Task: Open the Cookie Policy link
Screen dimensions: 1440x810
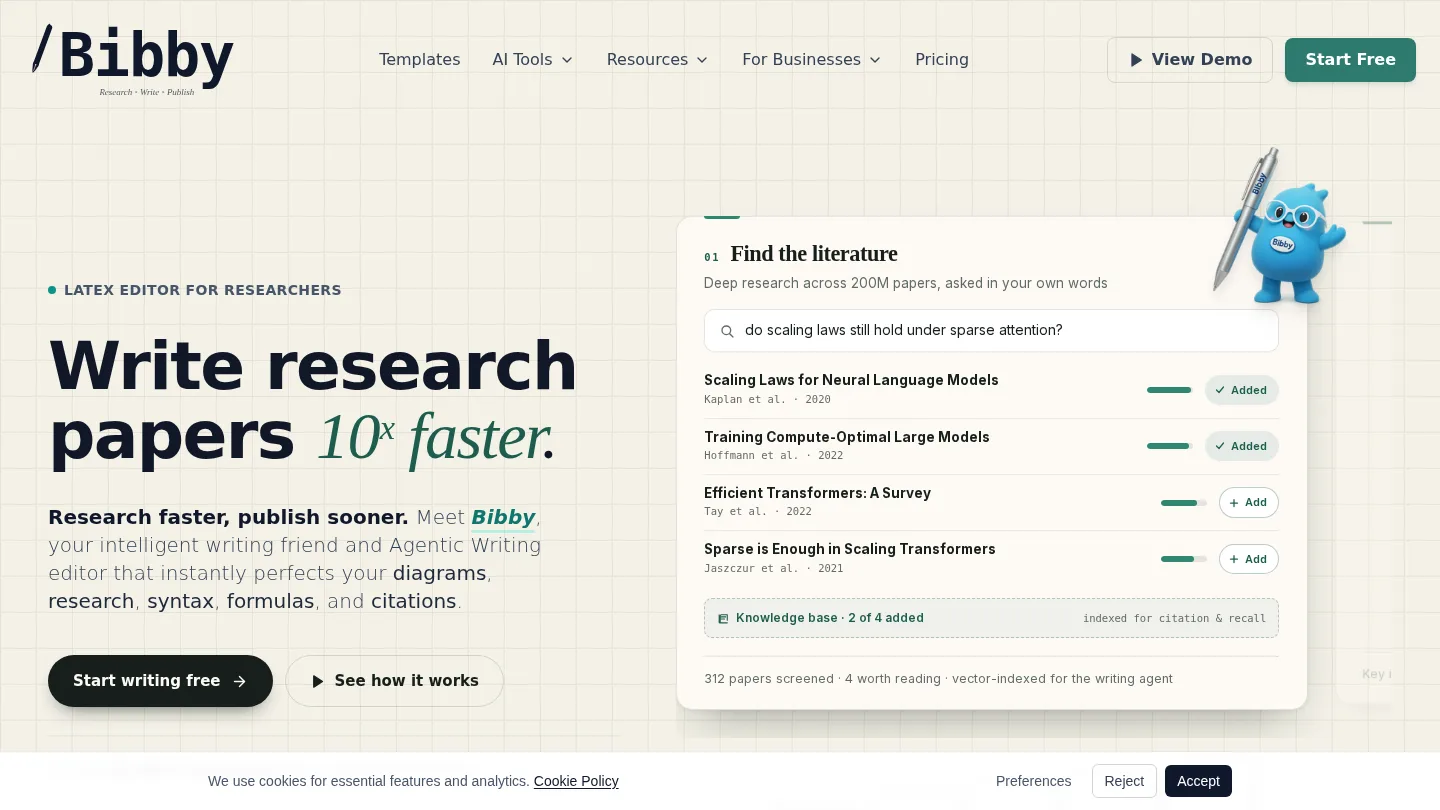Action: click(576, 781)
